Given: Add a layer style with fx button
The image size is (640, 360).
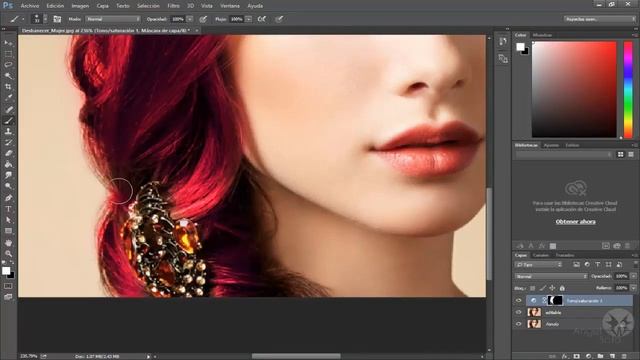Looking at the screenshot, I should [564, 356].
